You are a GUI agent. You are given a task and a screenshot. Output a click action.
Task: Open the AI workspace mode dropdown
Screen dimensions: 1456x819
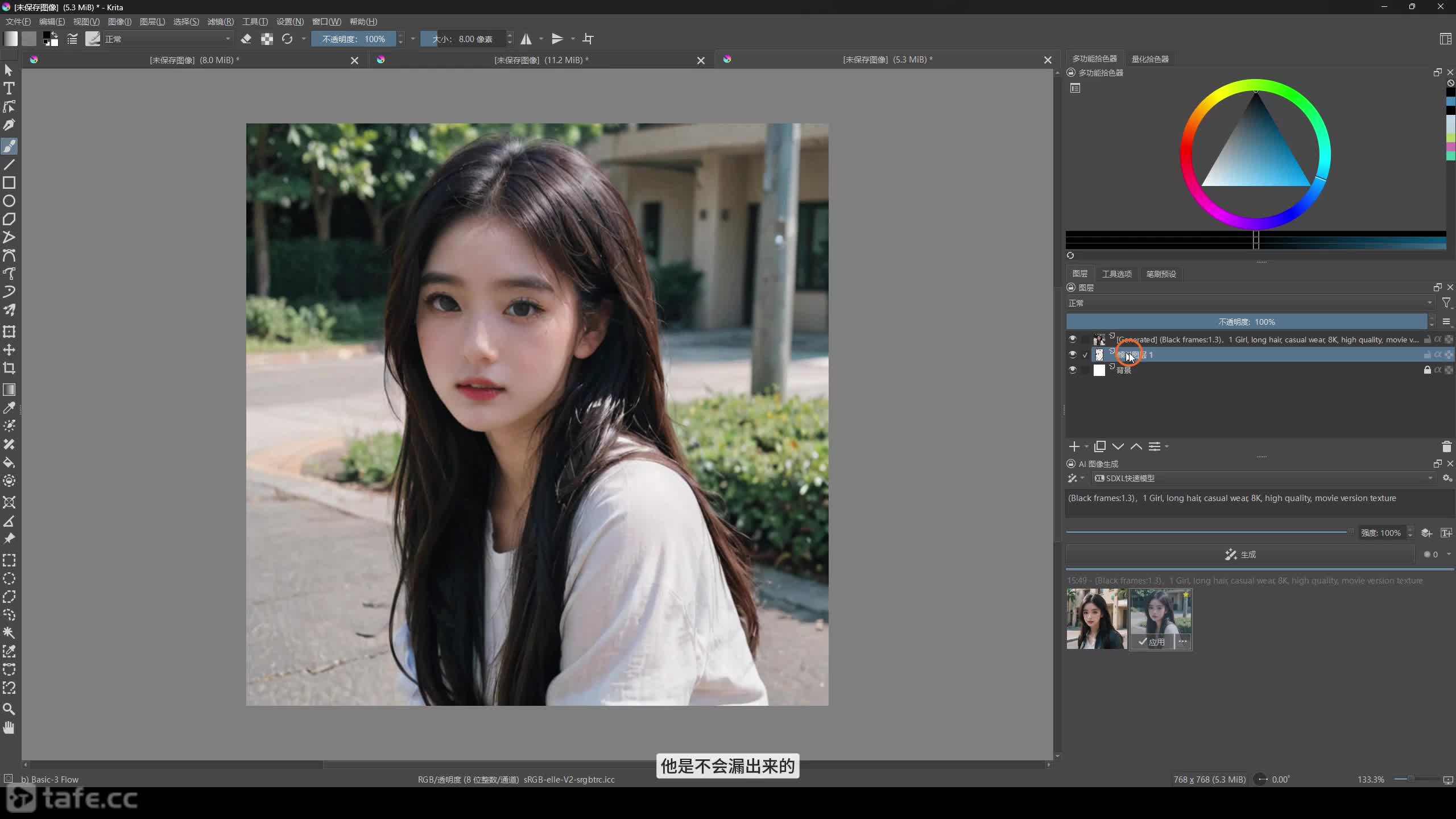click(1076, 478)
